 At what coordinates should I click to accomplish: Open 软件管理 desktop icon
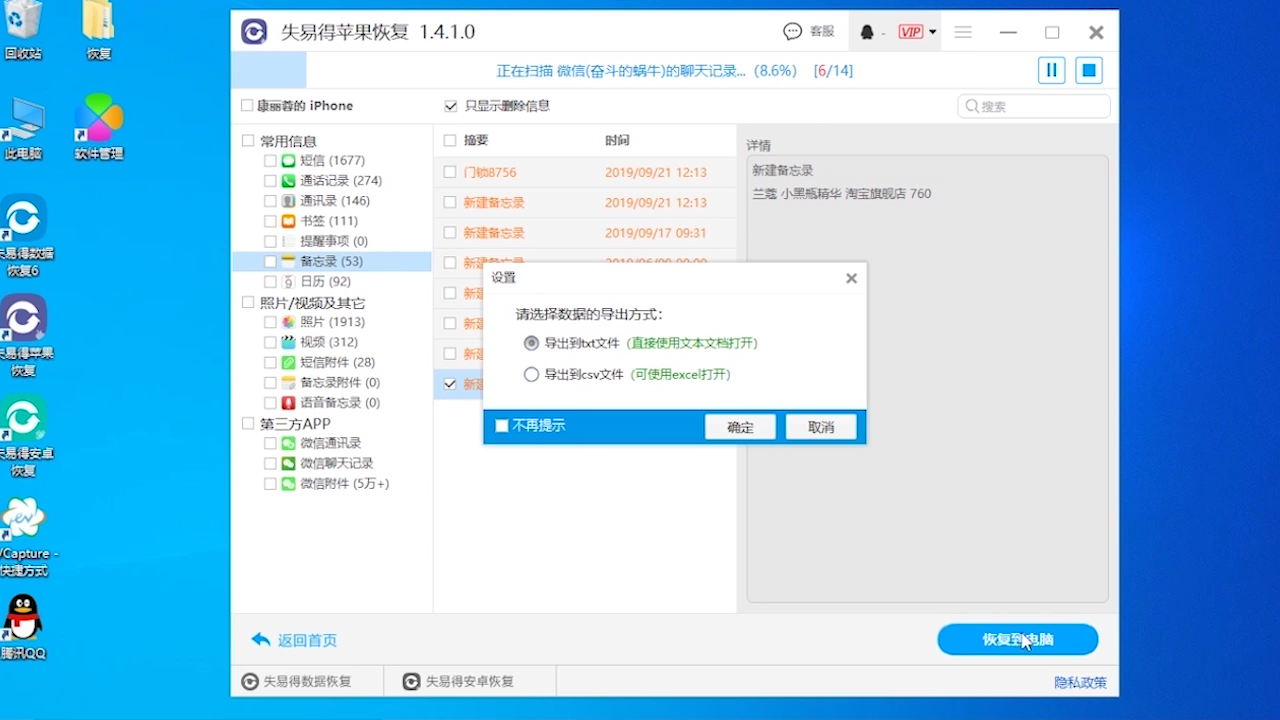(99, 128)
